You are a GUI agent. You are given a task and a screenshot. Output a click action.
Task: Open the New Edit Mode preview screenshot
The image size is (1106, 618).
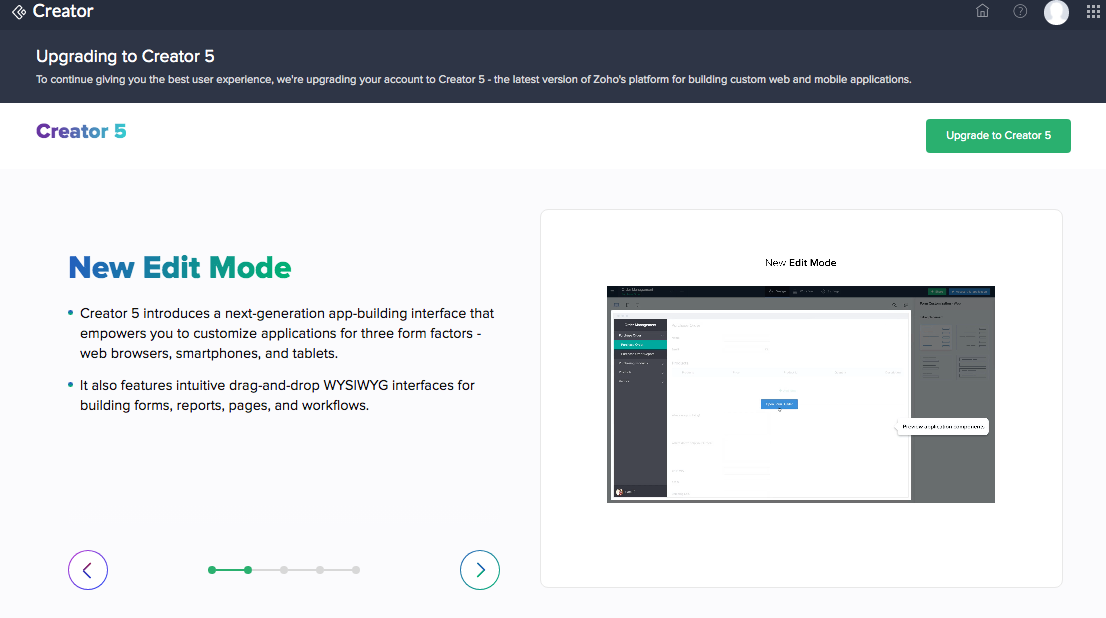801,394
